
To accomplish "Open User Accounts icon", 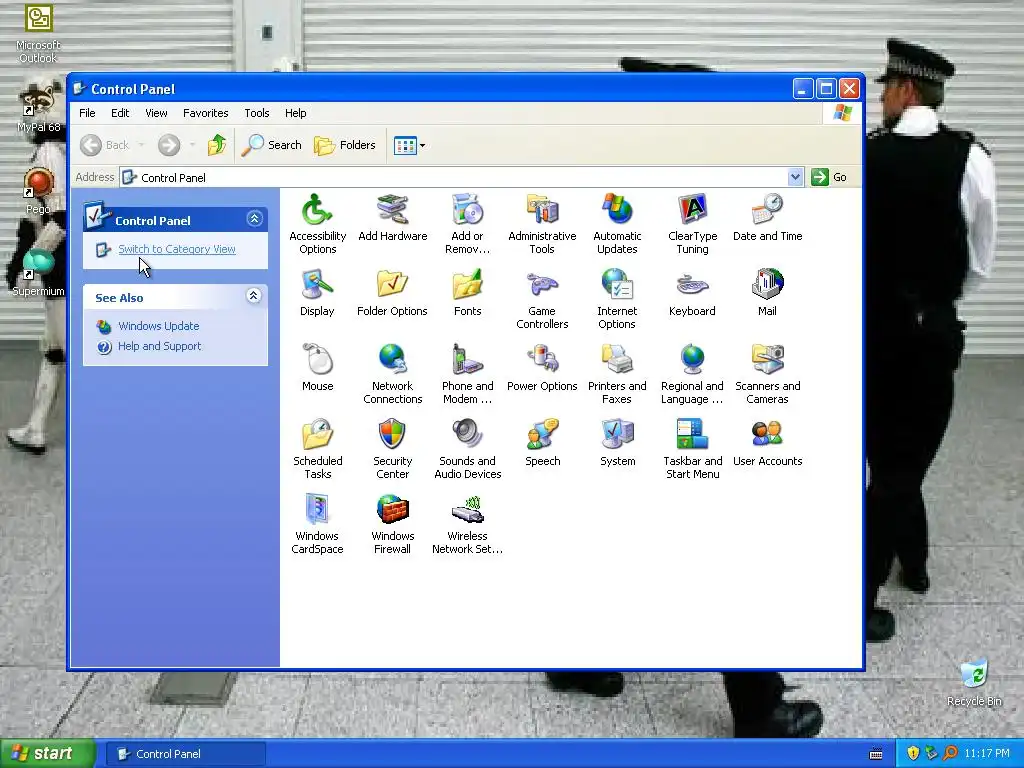I will coord(767,443).
